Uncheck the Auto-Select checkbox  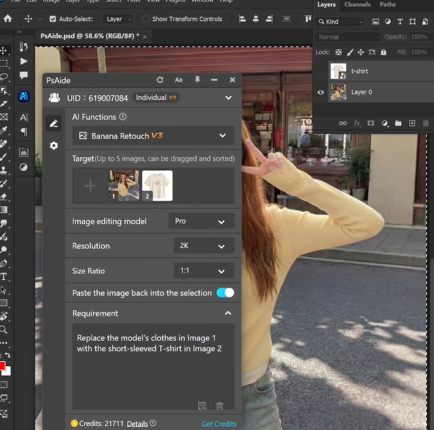tap(53, 19)
